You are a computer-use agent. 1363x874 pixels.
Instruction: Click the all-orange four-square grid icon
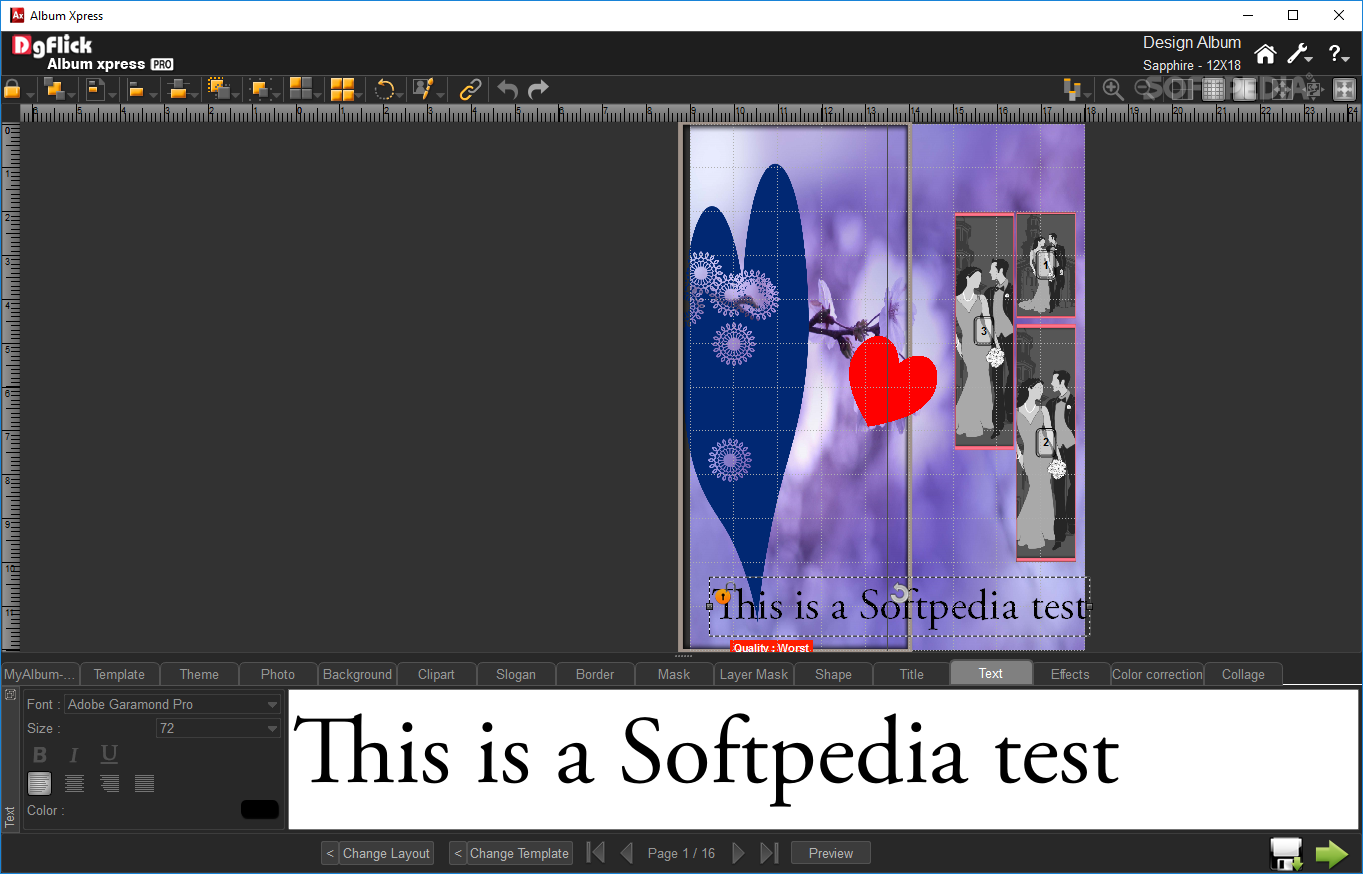343,89
